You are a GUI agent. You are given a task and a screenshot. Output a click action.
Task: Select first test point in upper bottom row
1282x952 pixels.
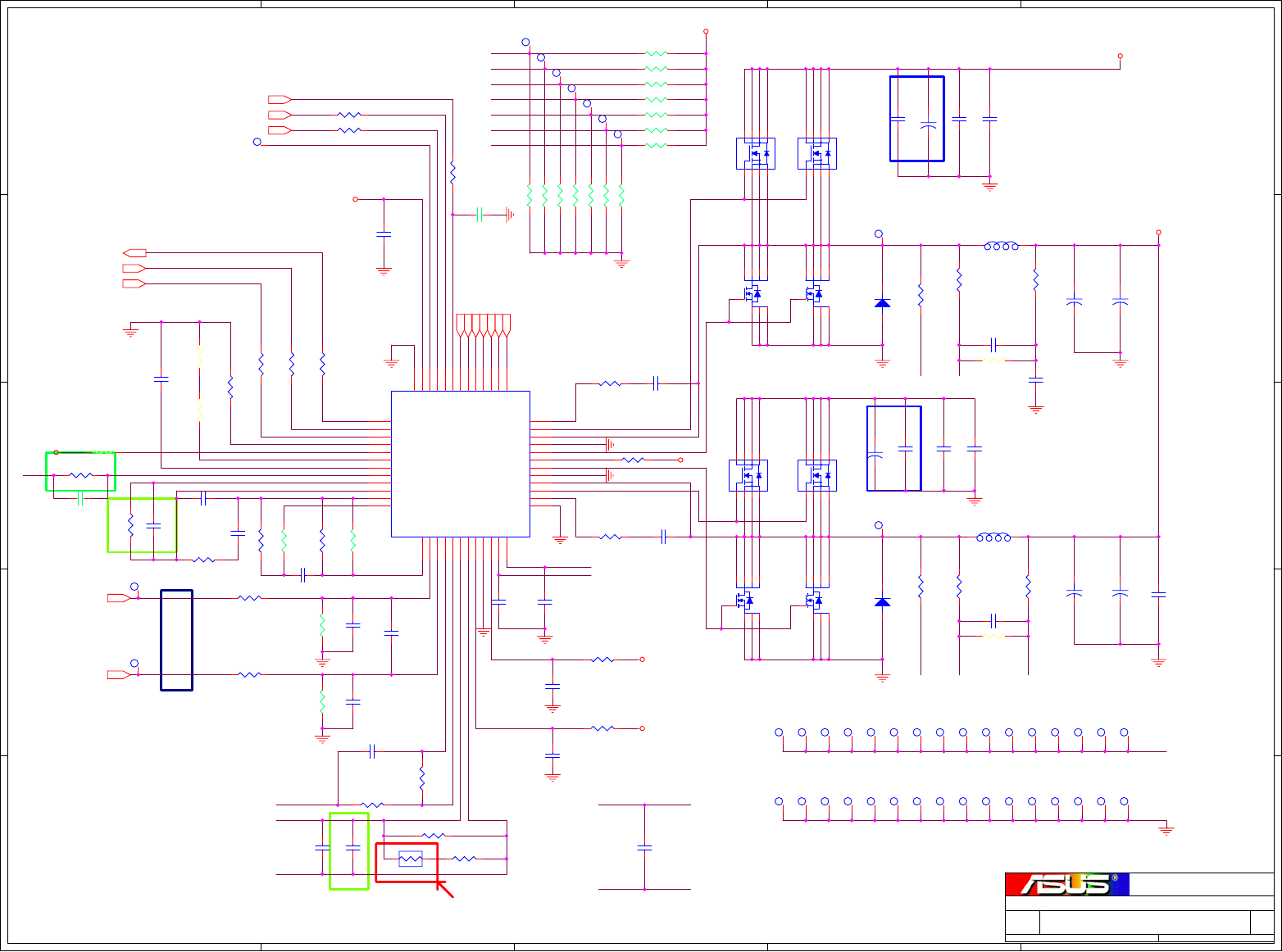[x=779, y=732]
